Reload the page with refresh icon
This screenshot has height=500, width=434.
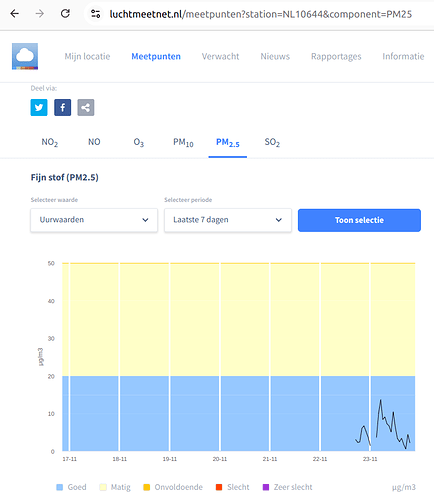click(x=65, y=14)
